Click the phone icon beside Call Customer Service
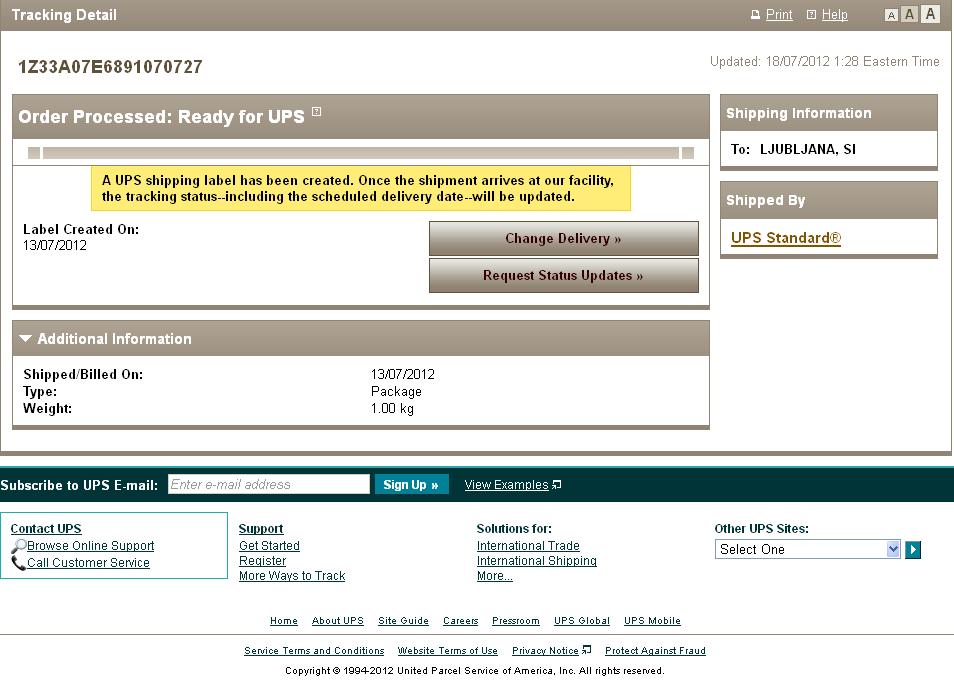Image resolution: width=954 pixels, height=692 pixels. [19, 563]
